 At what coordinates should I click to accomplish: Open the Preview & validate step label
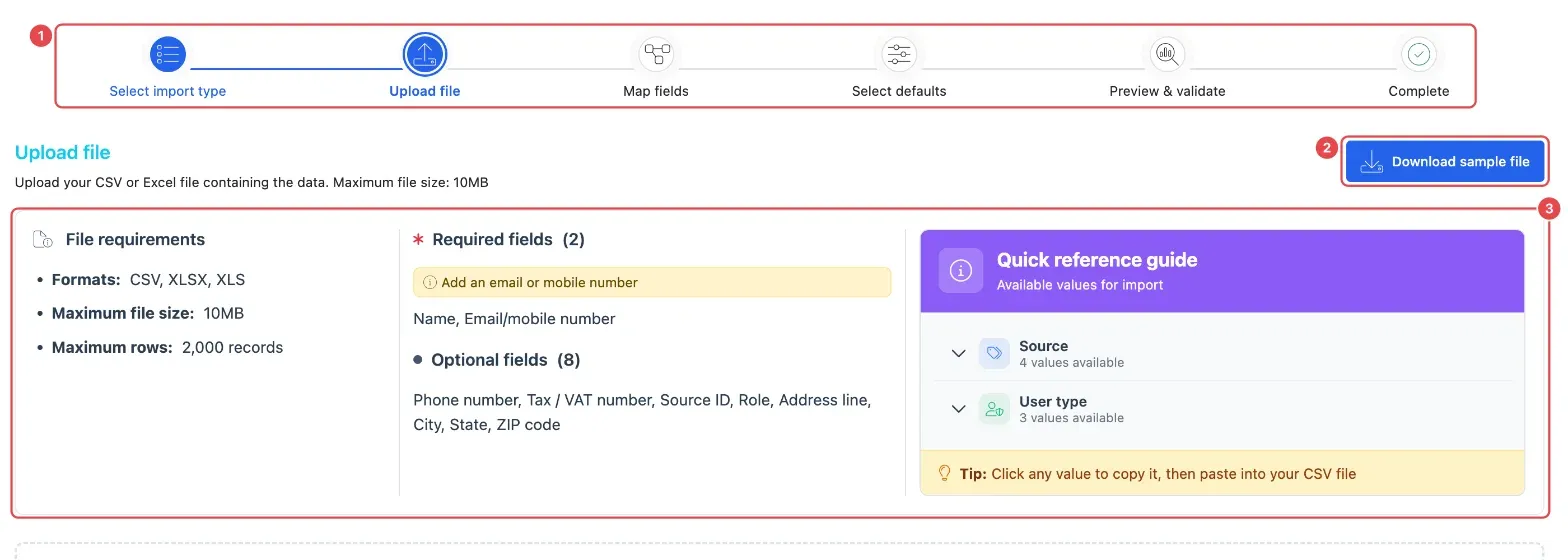[x=1167, y=91]
